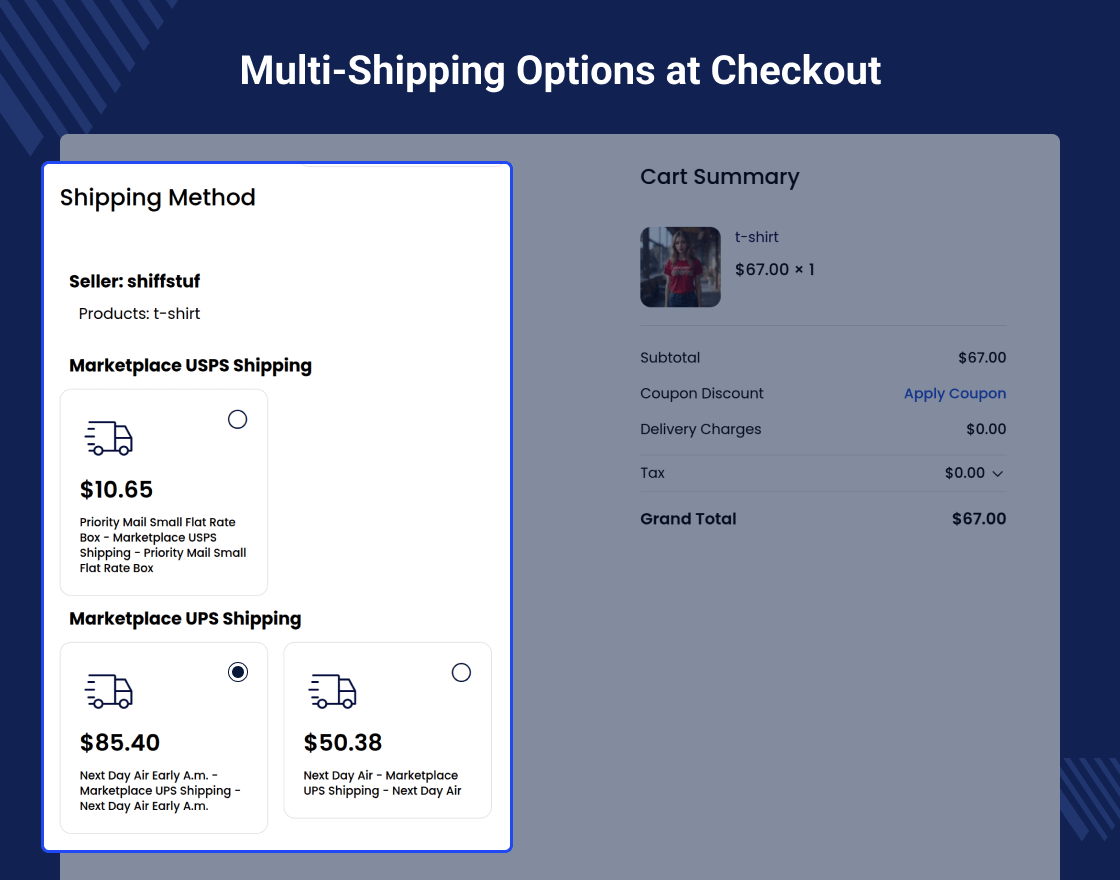1120x880 pixels.
Task: Click the $50.38 price on UPS card
Action: tap(343, 743)
